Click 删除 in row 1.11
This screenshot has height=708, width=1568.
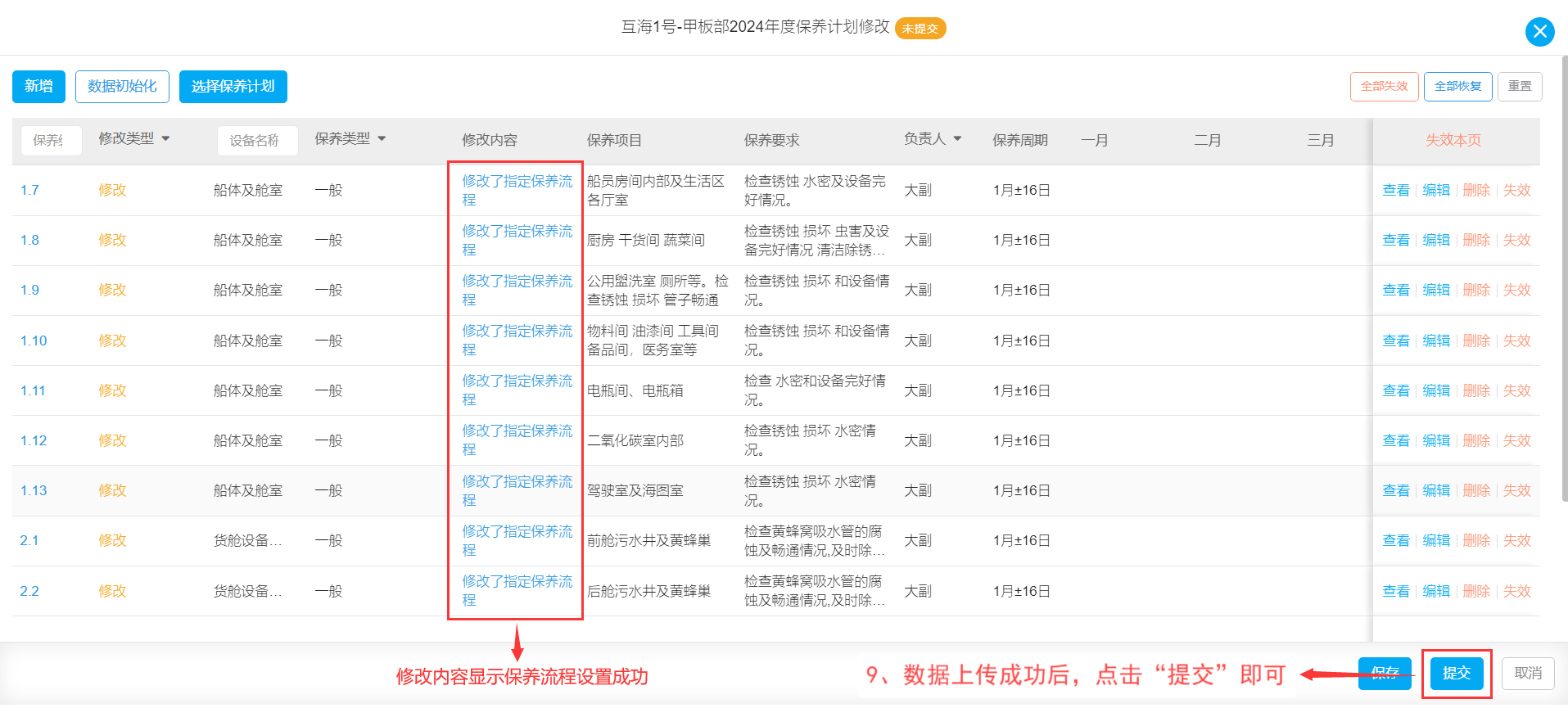click(x=1476, y=390)
